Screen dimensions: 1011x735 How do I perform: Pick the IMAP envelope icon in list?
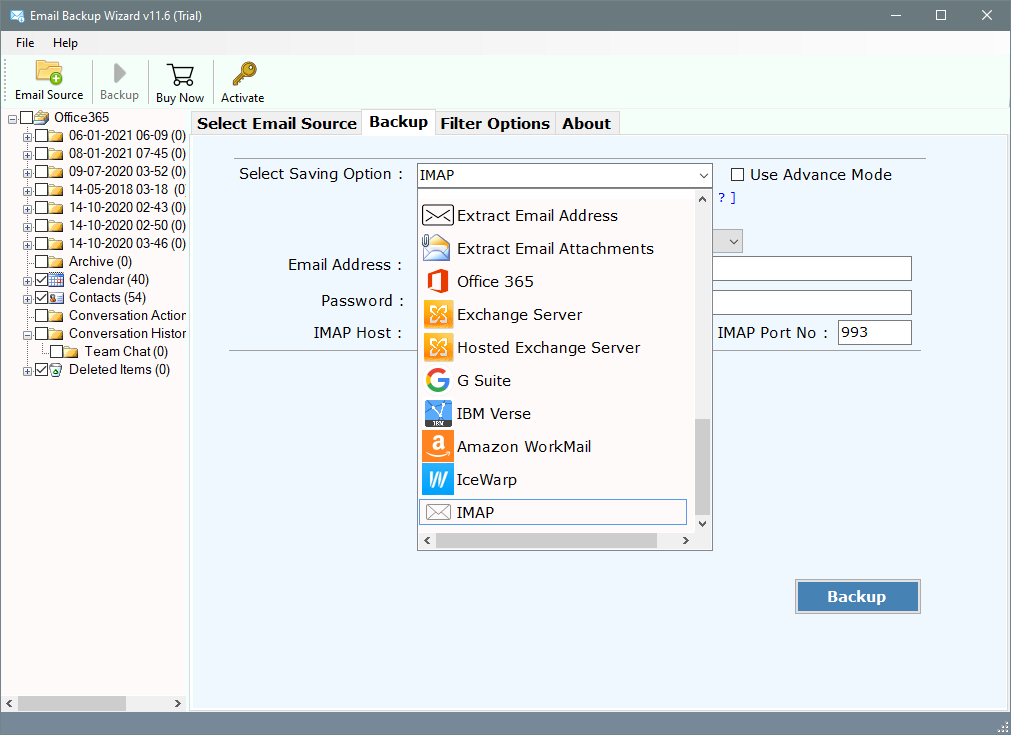click(438, 512)
